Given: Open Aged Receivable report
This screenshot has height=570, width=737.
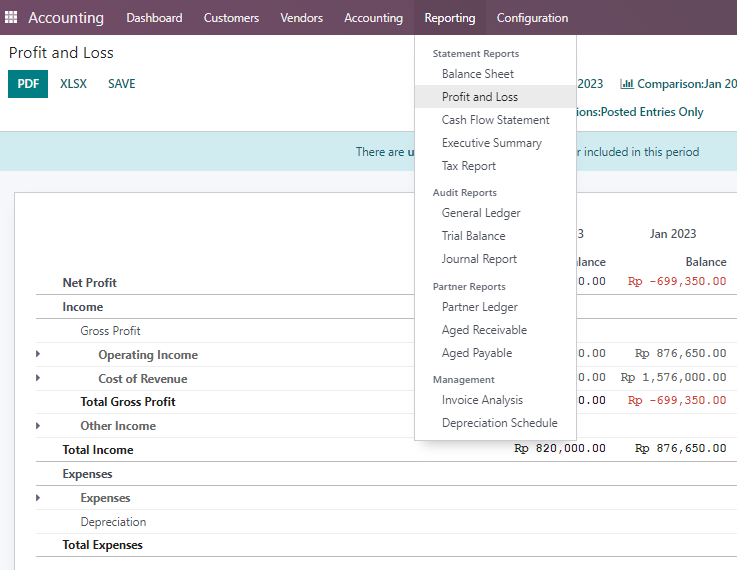Looking at the screenshot, I should pyautogui.click(x=495, y=330).
